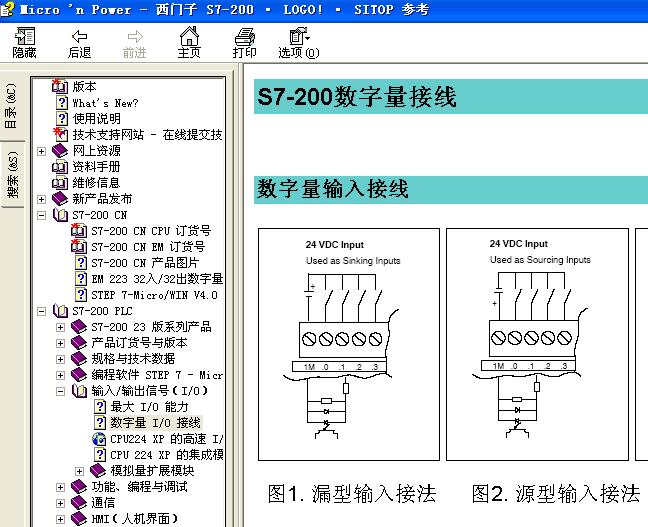Image resolution: width=648 pixels, height=527 pixels.
Task: Open 技术支持网站 - 在线提交技 topic
Action: [x=147, y=135]
